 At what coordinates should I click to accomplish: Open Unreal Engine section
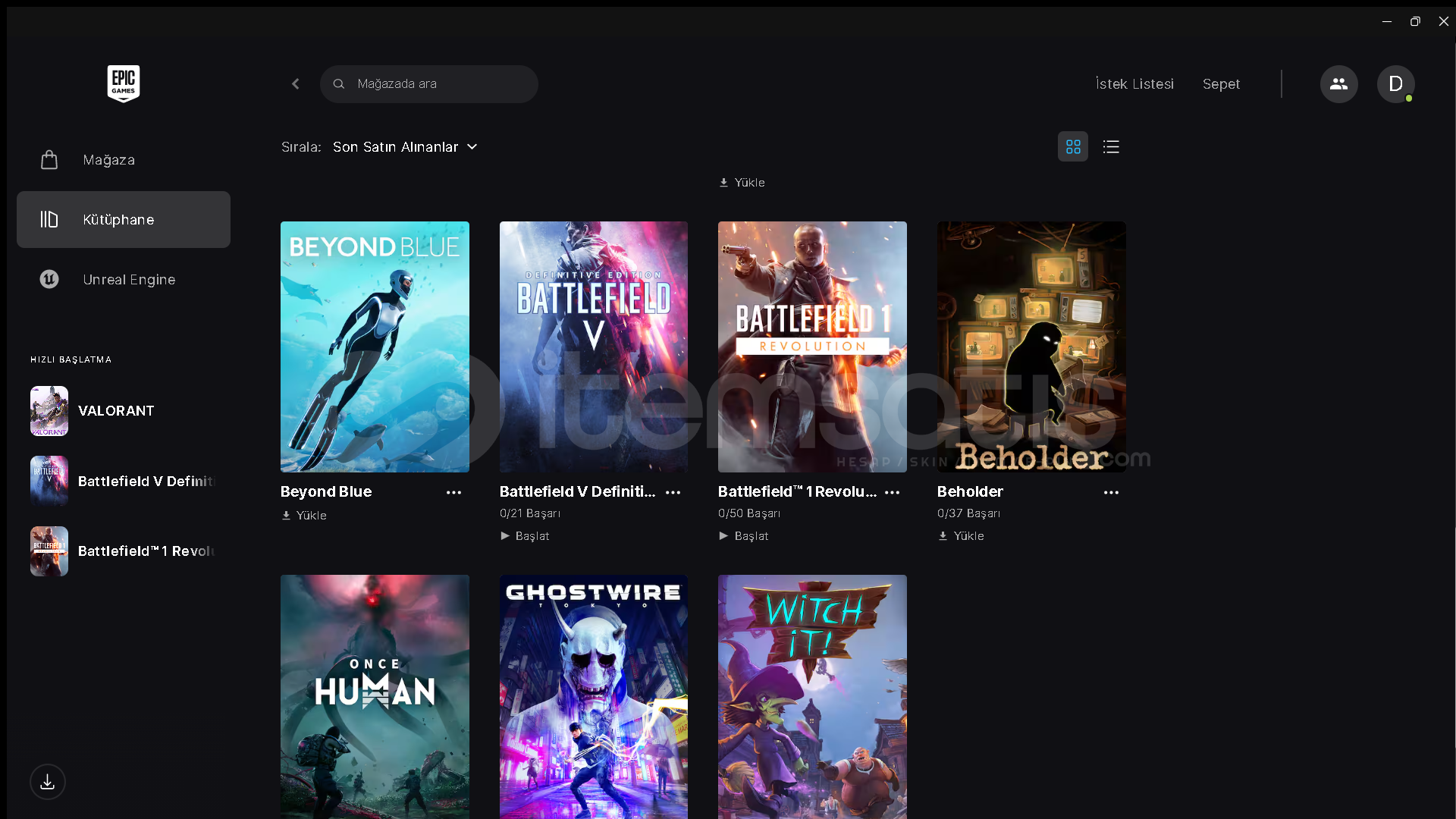pyautogui.click(x=124, y=279)
